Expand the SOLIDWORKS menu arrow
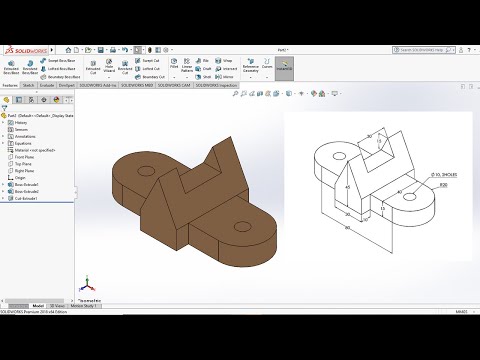480x360 pixels. pyautogui.click(x=52, y=50)
